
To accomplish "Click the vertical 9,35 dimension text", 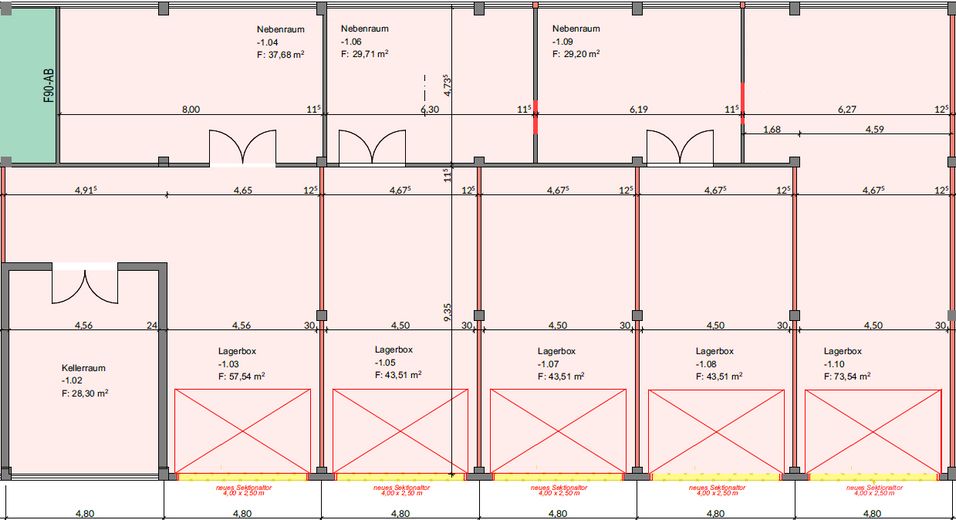I will click(x=447, y=313).
